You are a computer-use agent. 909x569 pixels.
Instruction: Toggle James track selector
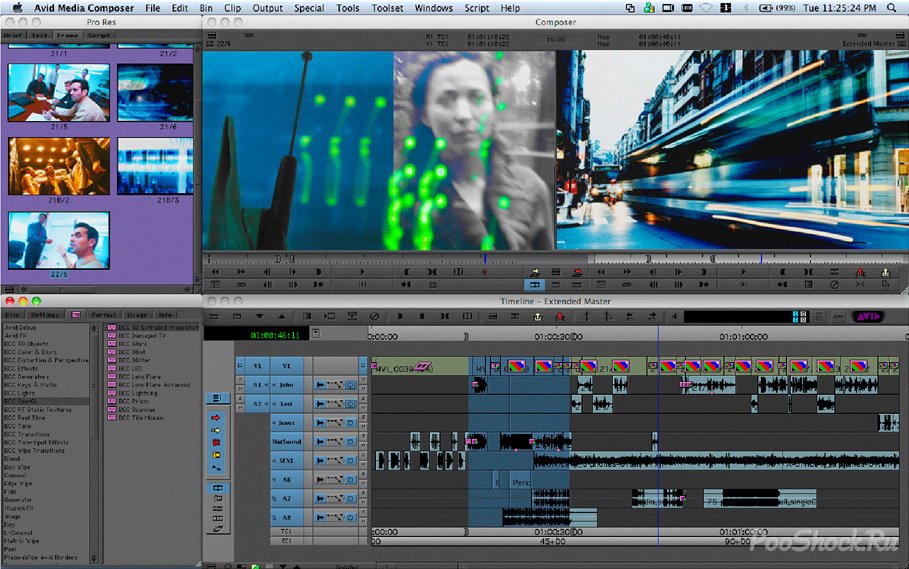click(287, 423)
